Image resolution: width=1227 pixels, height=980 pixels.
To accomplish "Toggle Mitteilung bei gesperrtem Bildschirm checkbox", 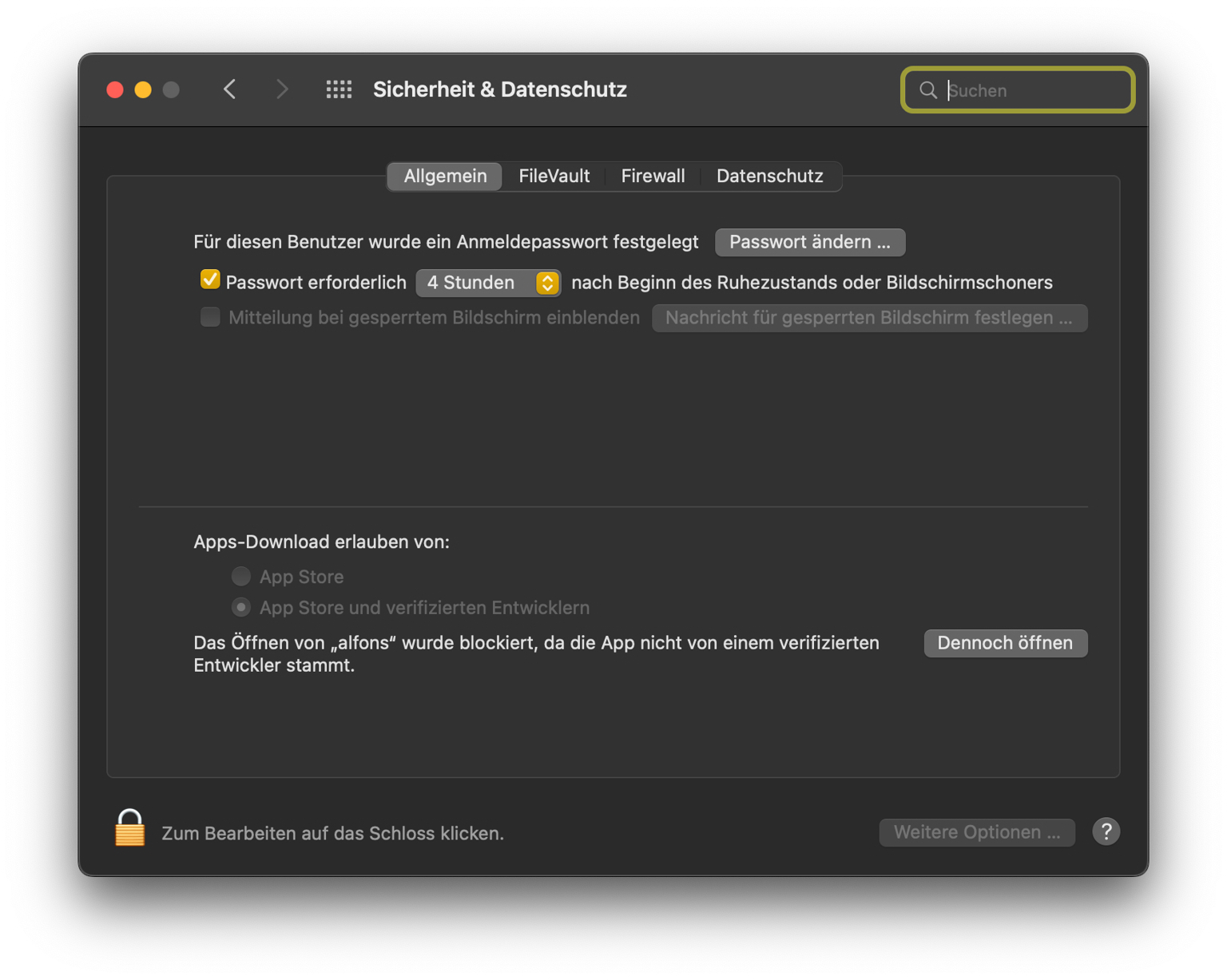I will pos(210,317).
